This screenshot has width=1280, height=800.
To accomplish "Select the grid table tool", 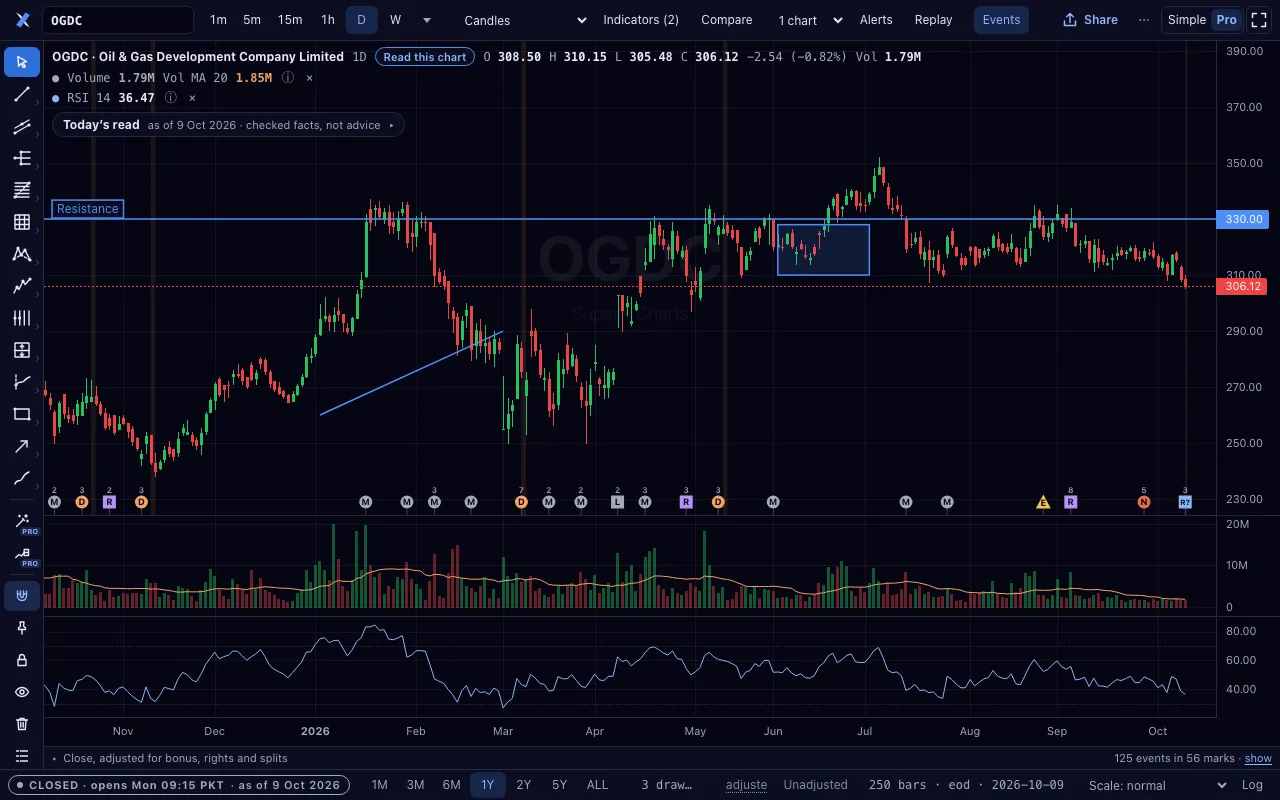I will 22,222.
